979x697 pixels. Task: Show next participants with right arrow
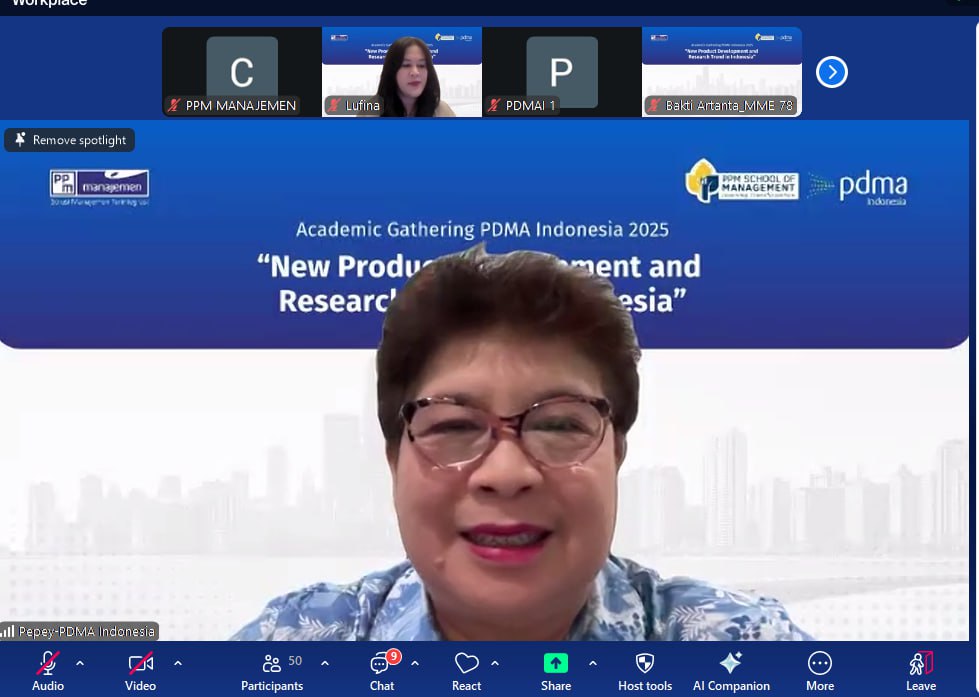tap(832, 72)
